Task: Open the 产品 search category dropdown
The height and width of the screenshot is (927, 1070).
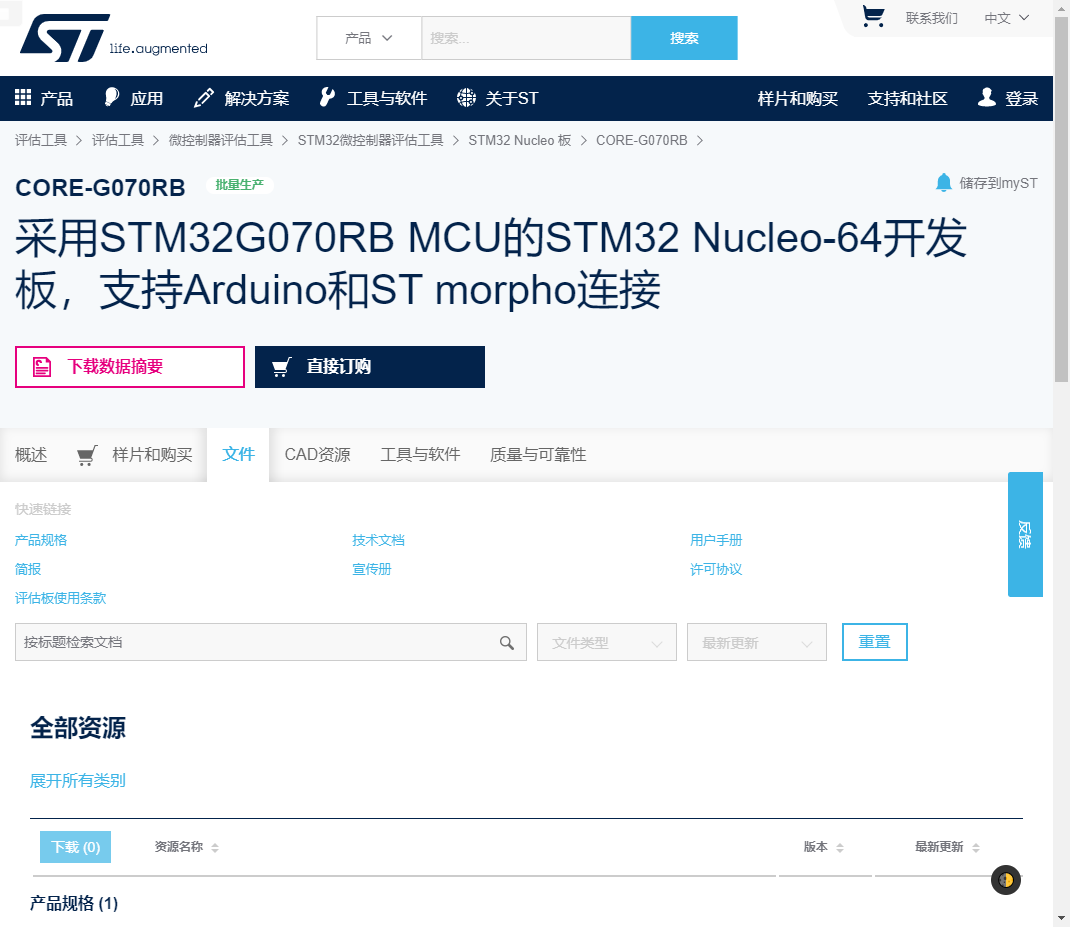Action: (369, 38)
